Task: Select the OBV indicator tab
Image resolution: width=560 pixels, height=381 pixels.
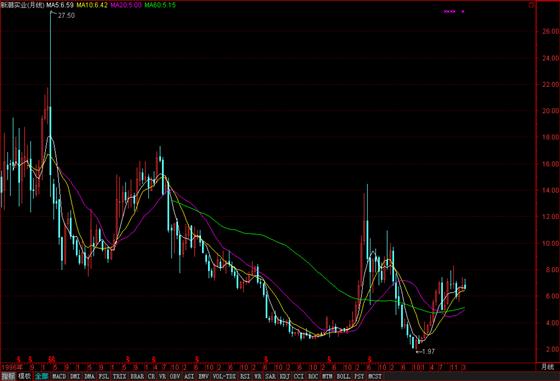Action: point(175,376)
